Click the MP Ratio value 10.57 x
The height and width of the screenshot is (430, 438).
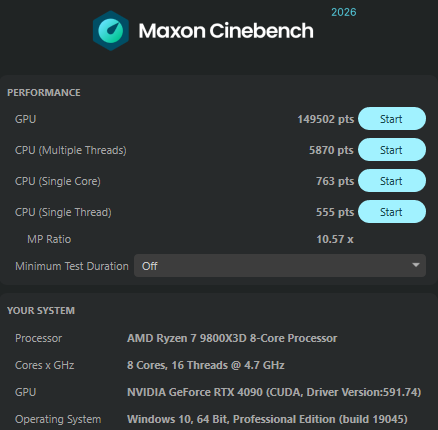coord(335,239)
